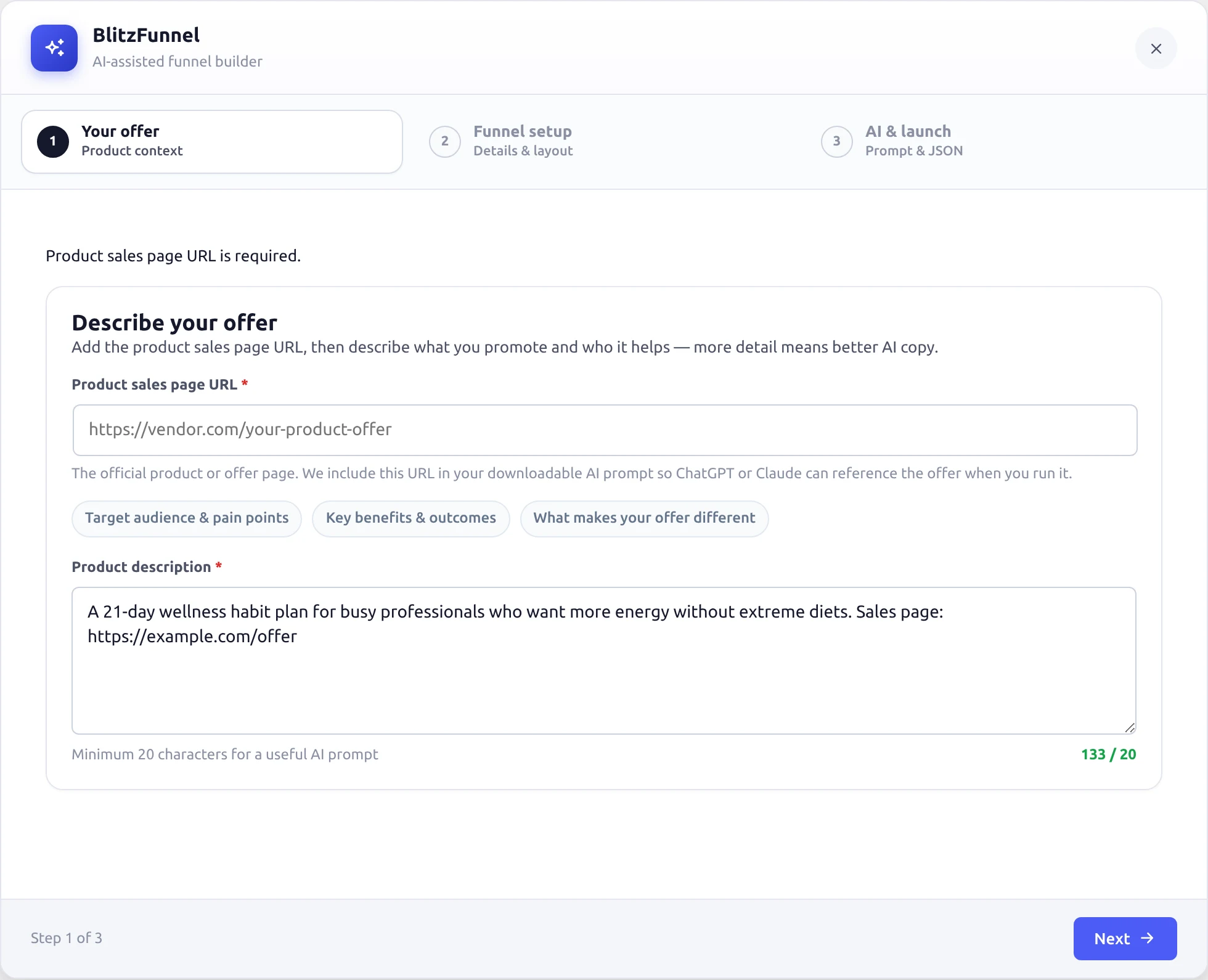Click the BlitzFunnel sparkle logo icon
This screenshot has width=1208, height=980.
(54, 48)
